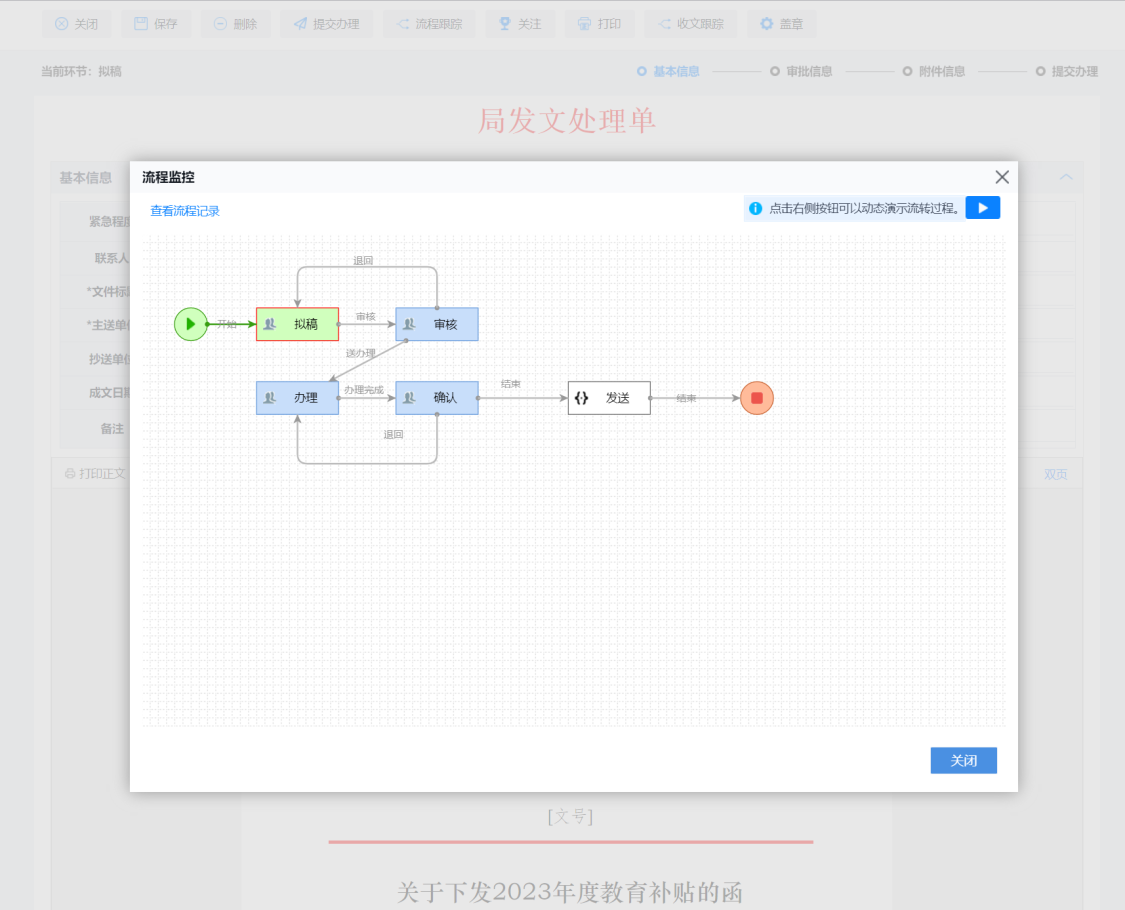Click the blue 关闭 button in dialog
Image resolution: width=1125 pixels, height=910 pixels.
tap(963, 761)
